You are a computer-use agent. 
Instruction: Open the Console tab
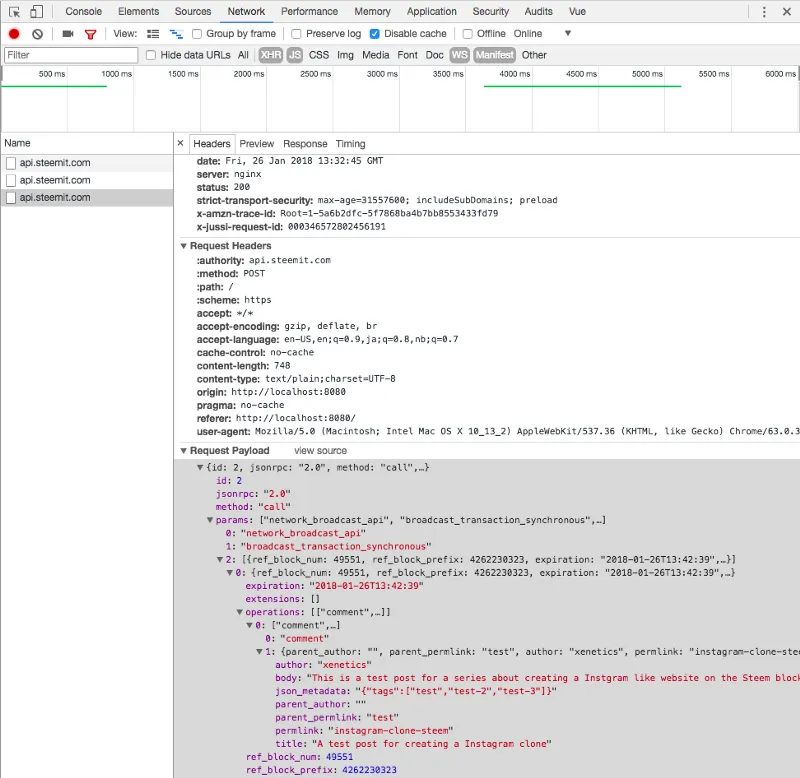(x=84, y=11)
